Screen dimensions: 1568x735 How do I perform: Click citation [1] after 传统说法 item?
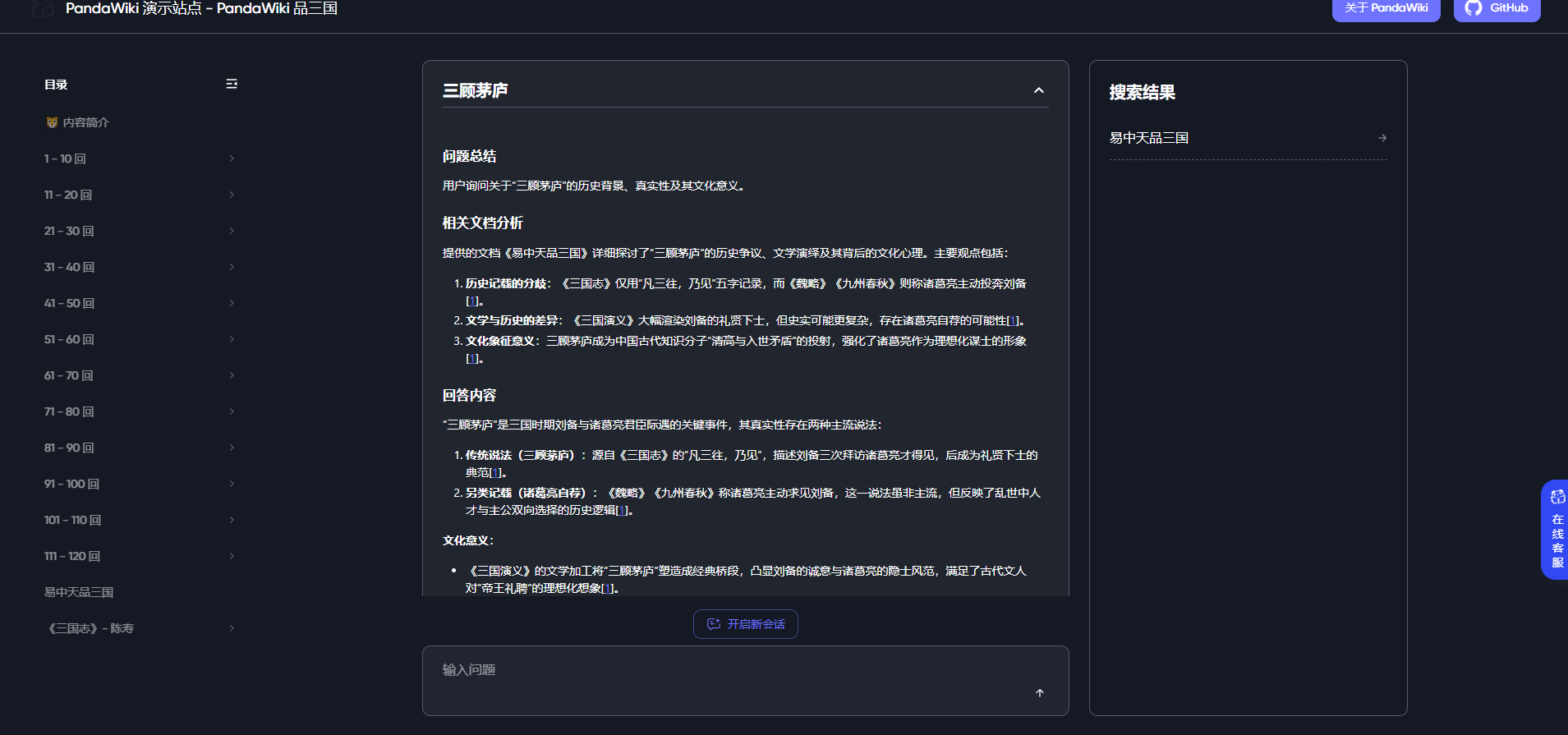(495, 473)
